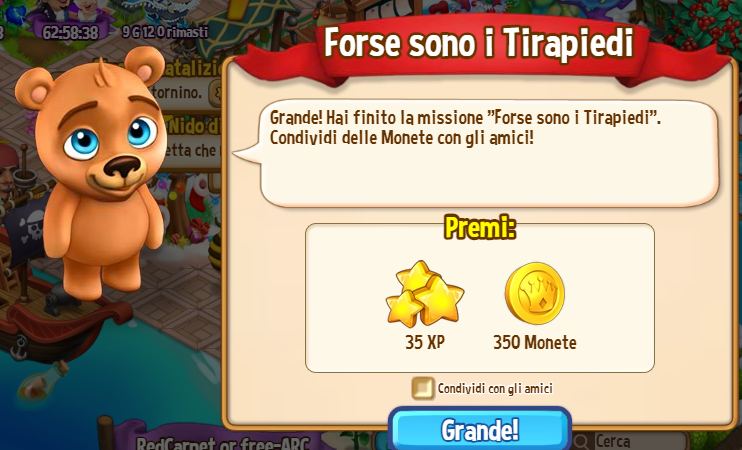The image size is (742, 450).
Task: Click the pirate character at left edge
Action: 9,176
